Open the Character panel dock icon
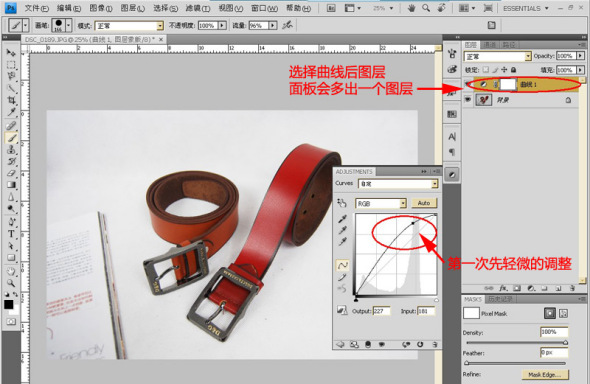This screenshot has height=384, width=590. click(452, 137)
